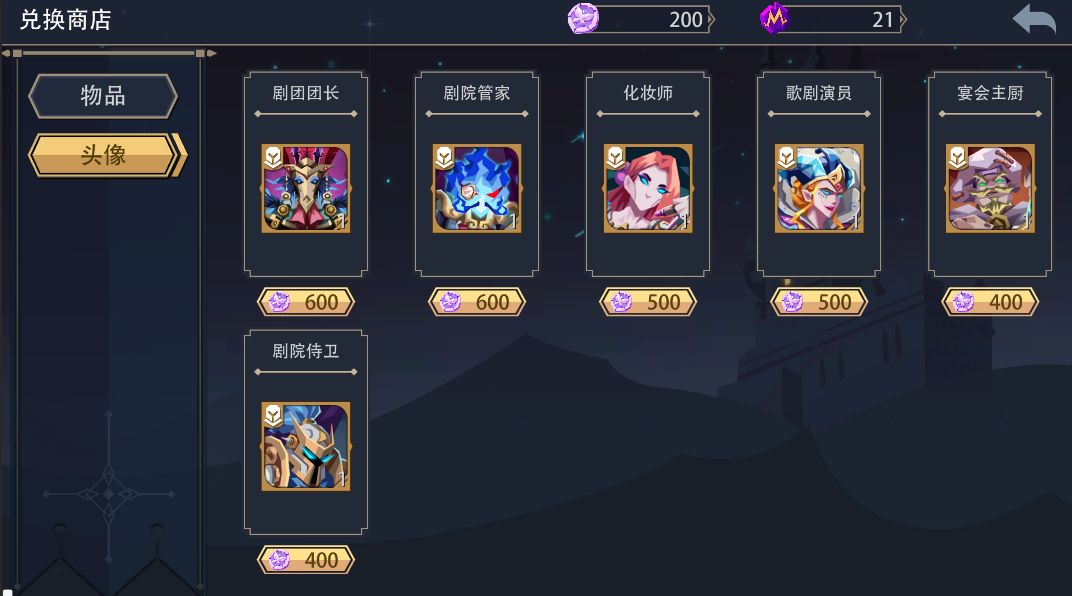Select the 宴会主厨 chef avatar
The width and height of the screenshot is (1072, 596).
[989, 188]
